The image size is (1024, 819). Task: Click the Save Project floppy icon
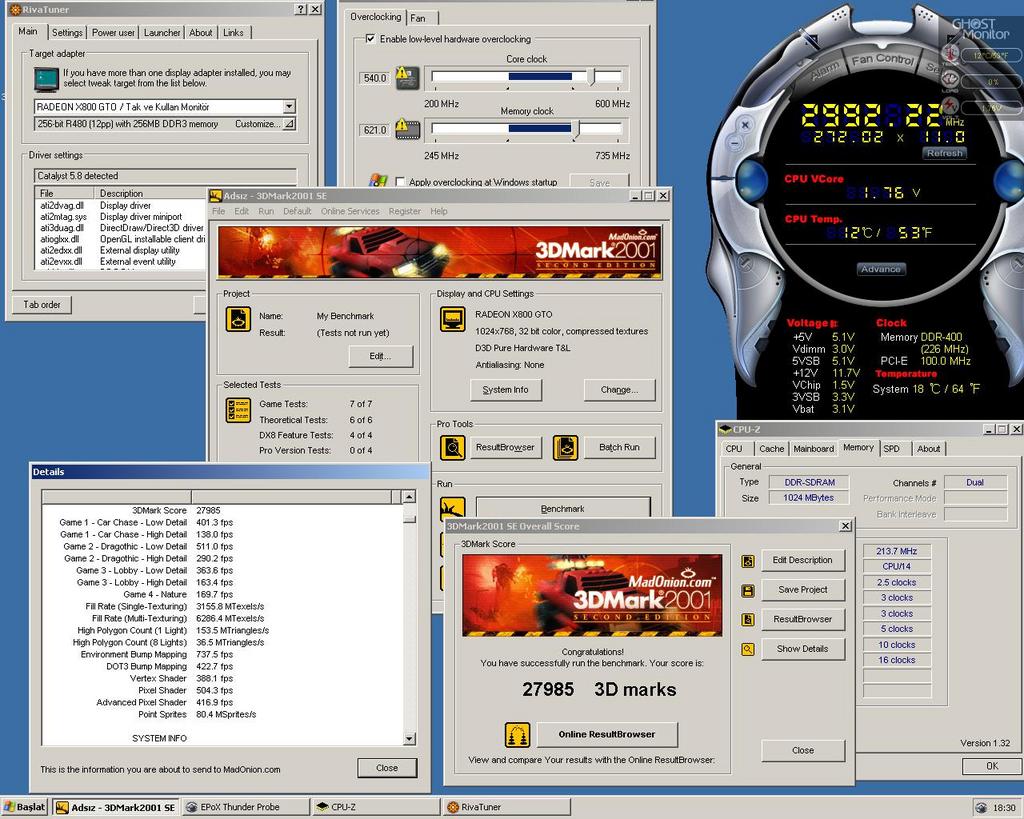748,590
